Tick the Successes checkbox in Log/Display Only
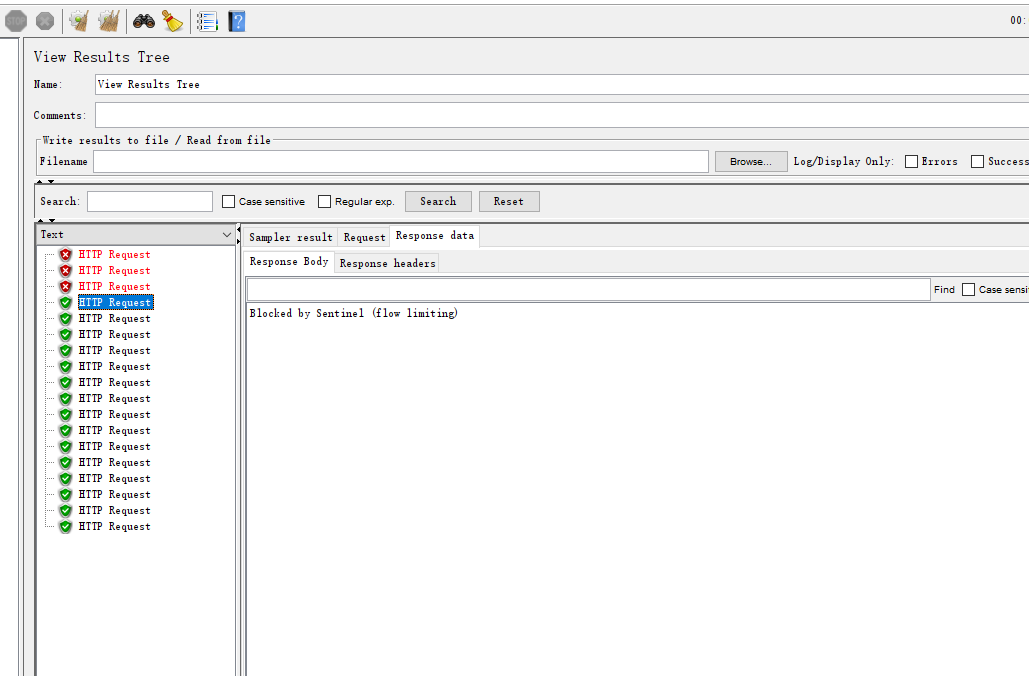Screen dimensions: 1029x676 [x=977, y=161]
